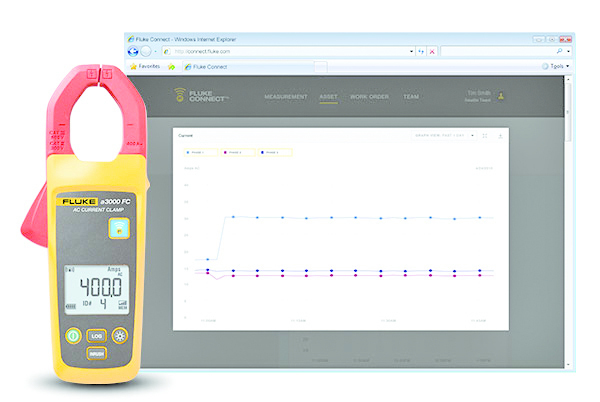Click the battery indicator on meter display

(x=71, y=306)
